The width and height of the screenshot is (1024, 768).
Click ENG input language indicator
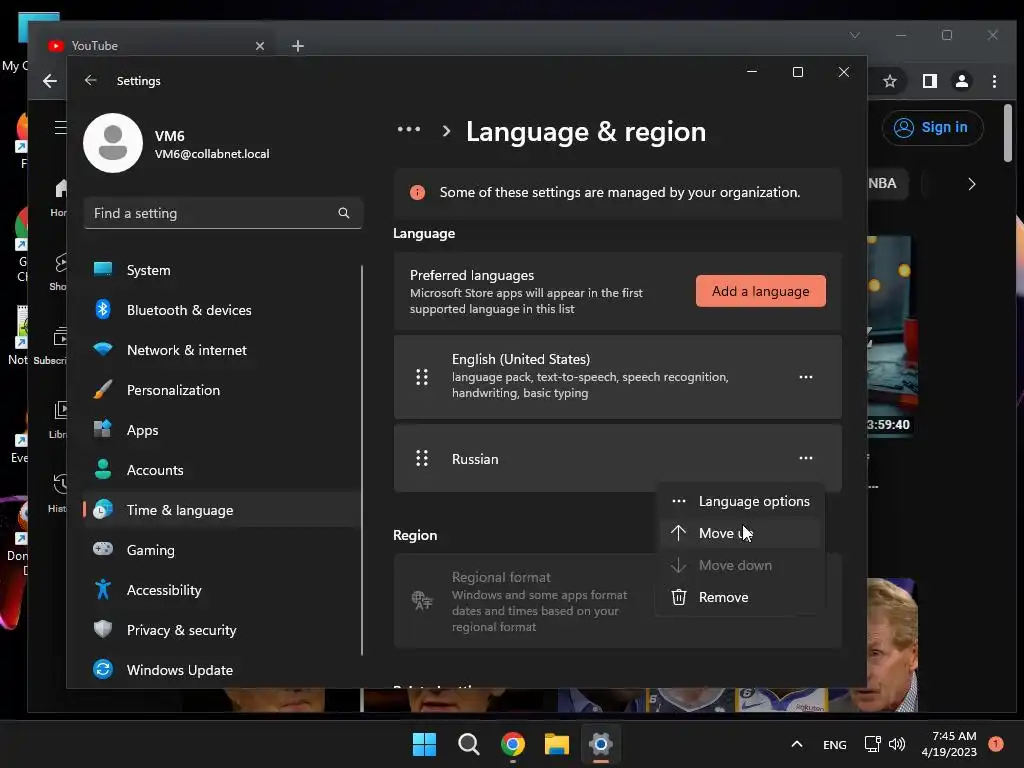pos(835,744)
